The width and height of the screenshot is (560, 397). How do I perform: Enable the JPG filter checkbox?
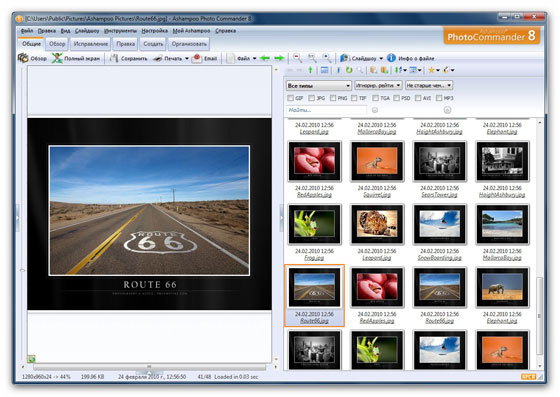(311, 98)
